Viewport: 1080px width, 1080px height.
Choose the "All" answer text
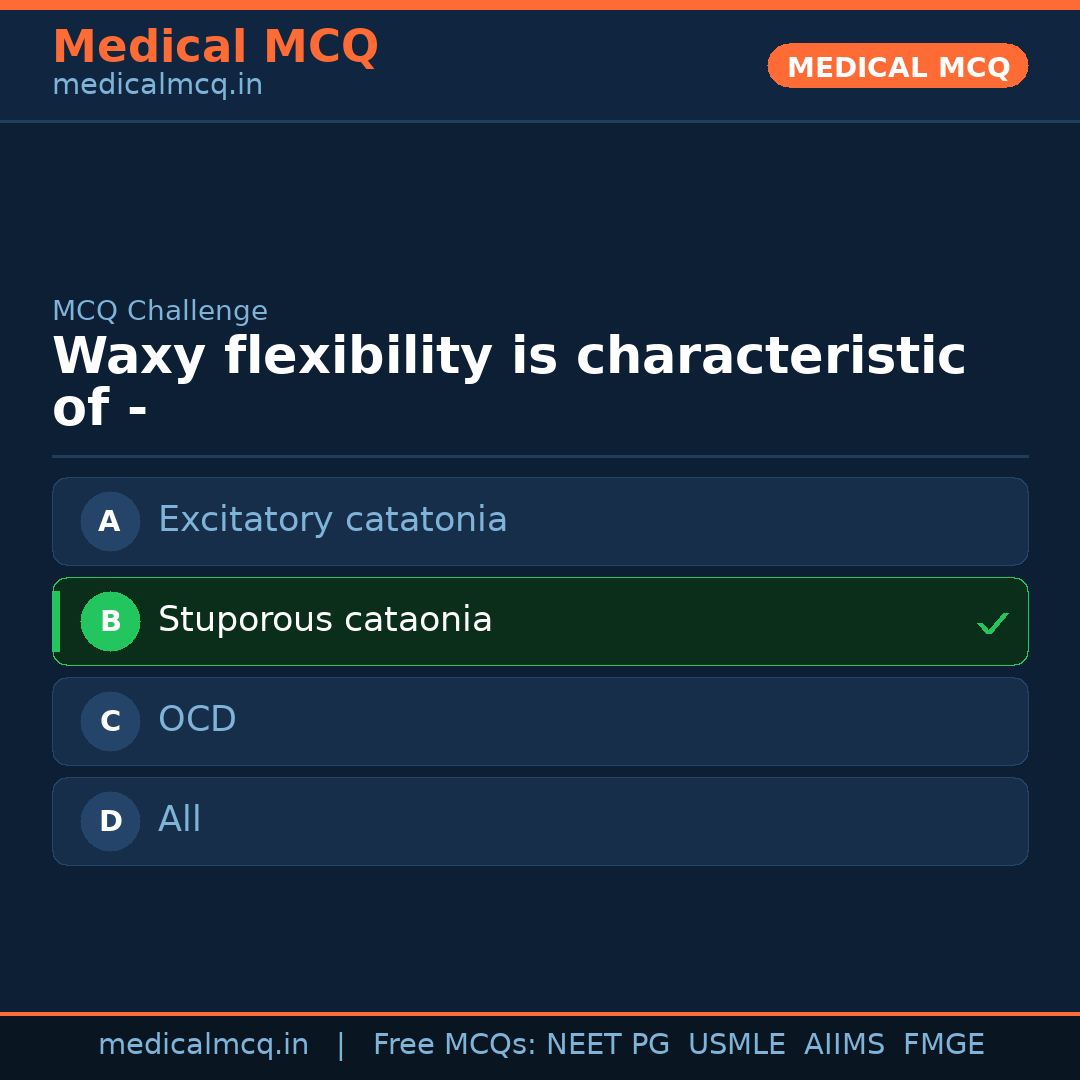(x=180, y=820)
